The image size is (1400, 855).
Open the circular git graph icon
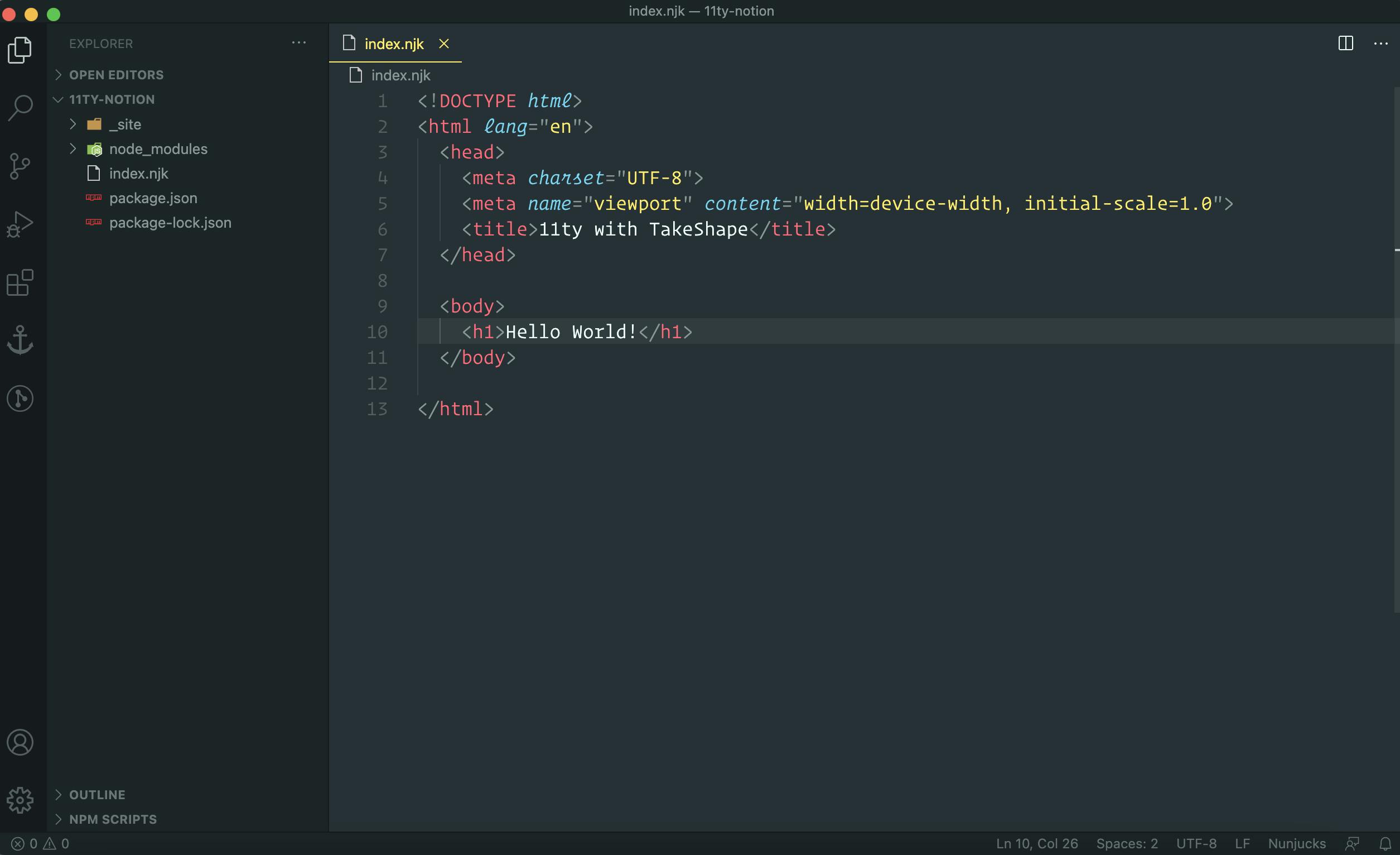click(x=21, y=398)
